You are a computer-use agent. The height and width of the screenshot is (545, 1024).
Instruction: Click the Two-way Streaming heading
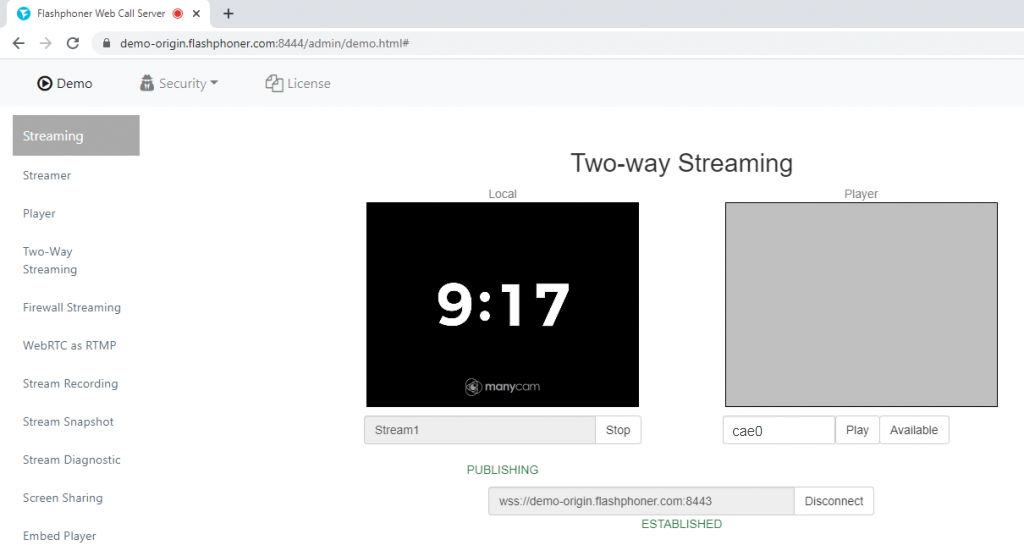(681, 163)
